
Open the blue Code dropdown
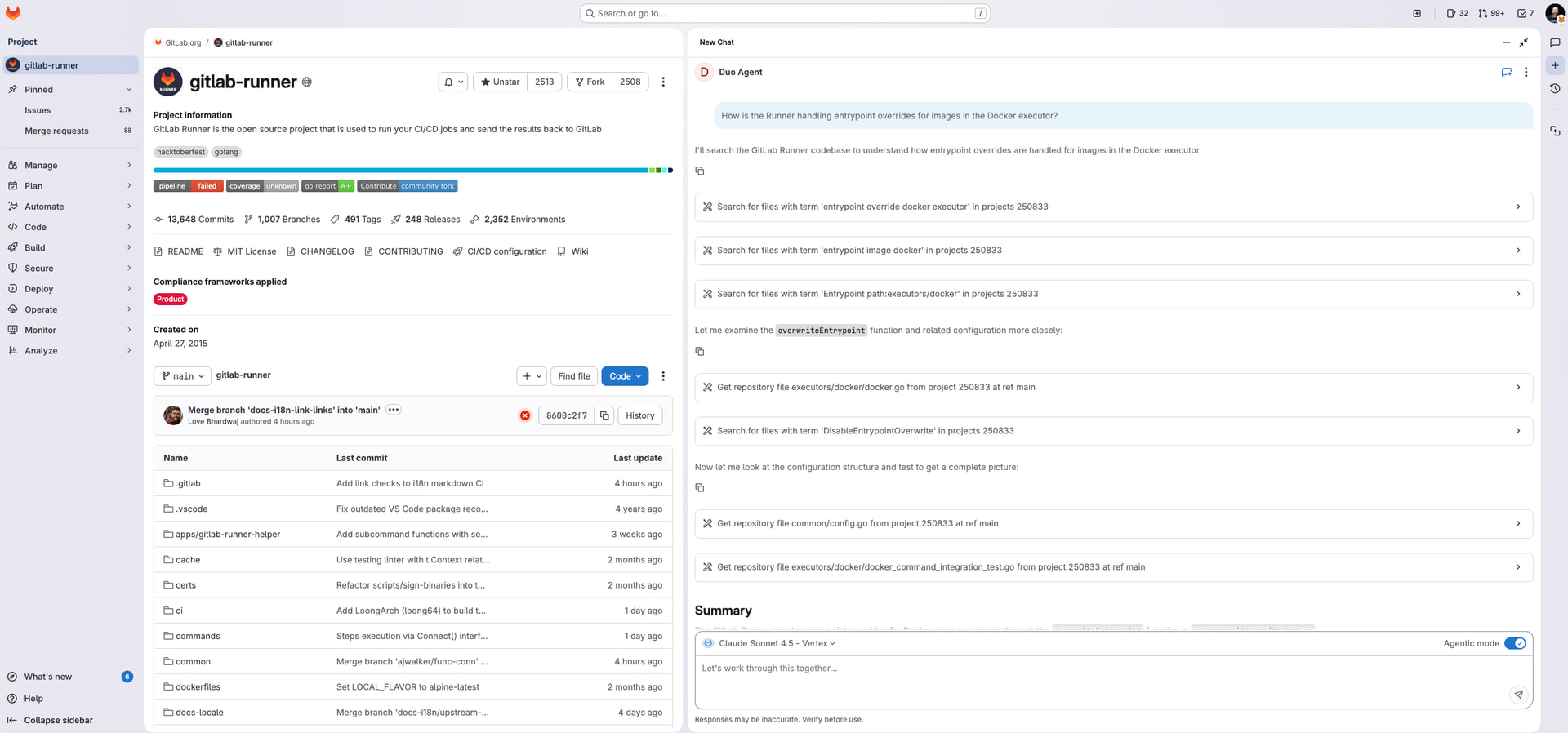pos(625,376)
